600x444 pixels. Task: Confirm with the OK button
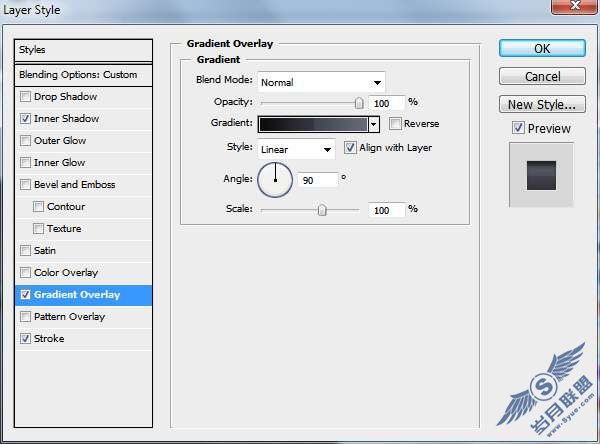point(542,49)
